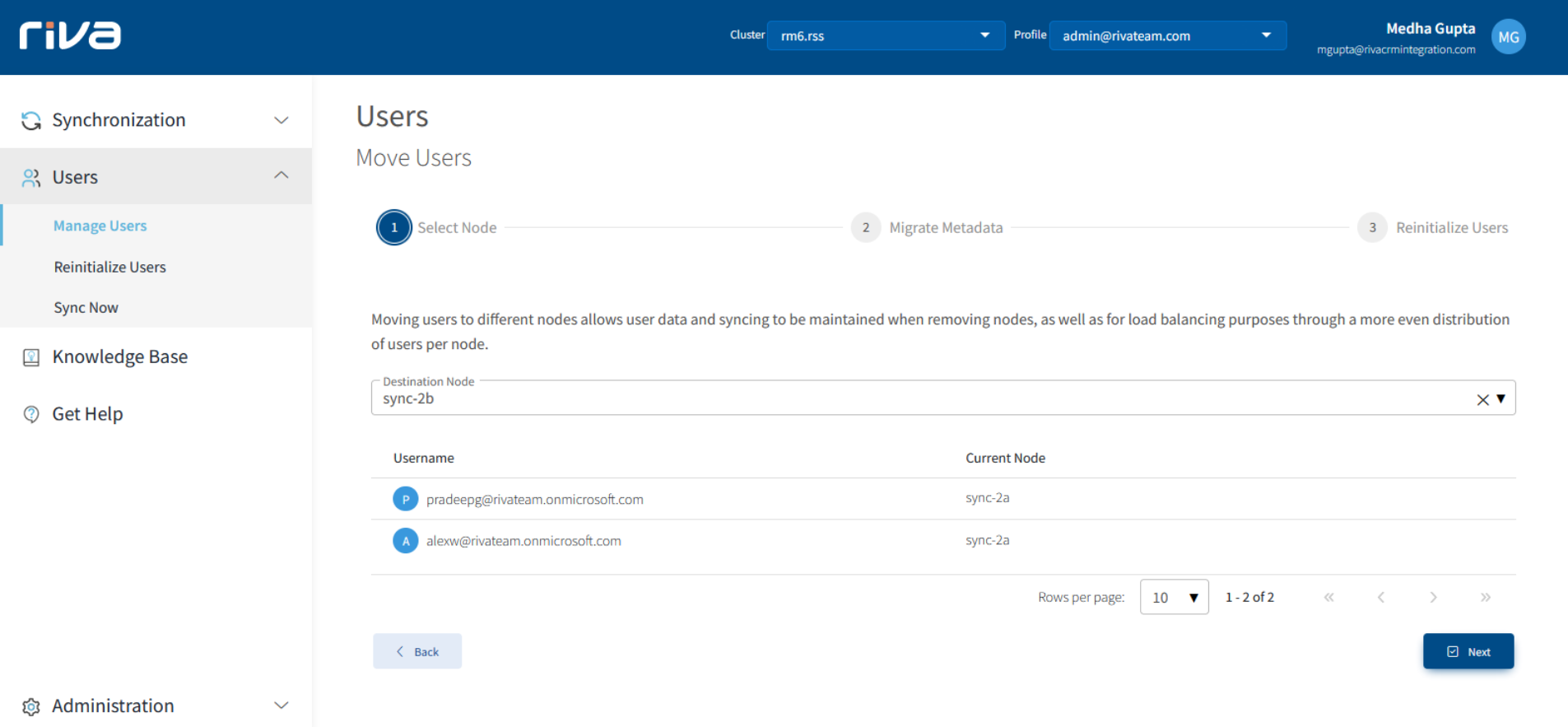Viewport: 1568px width, 727px height.
Task: Click the Migrate Metadata step label
Action: point(947,228)
